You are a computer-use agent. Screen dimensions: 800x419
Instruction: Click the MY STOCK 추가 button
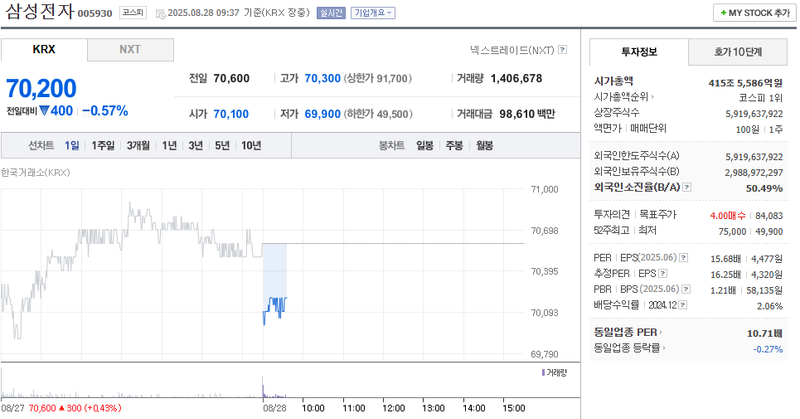755,13
